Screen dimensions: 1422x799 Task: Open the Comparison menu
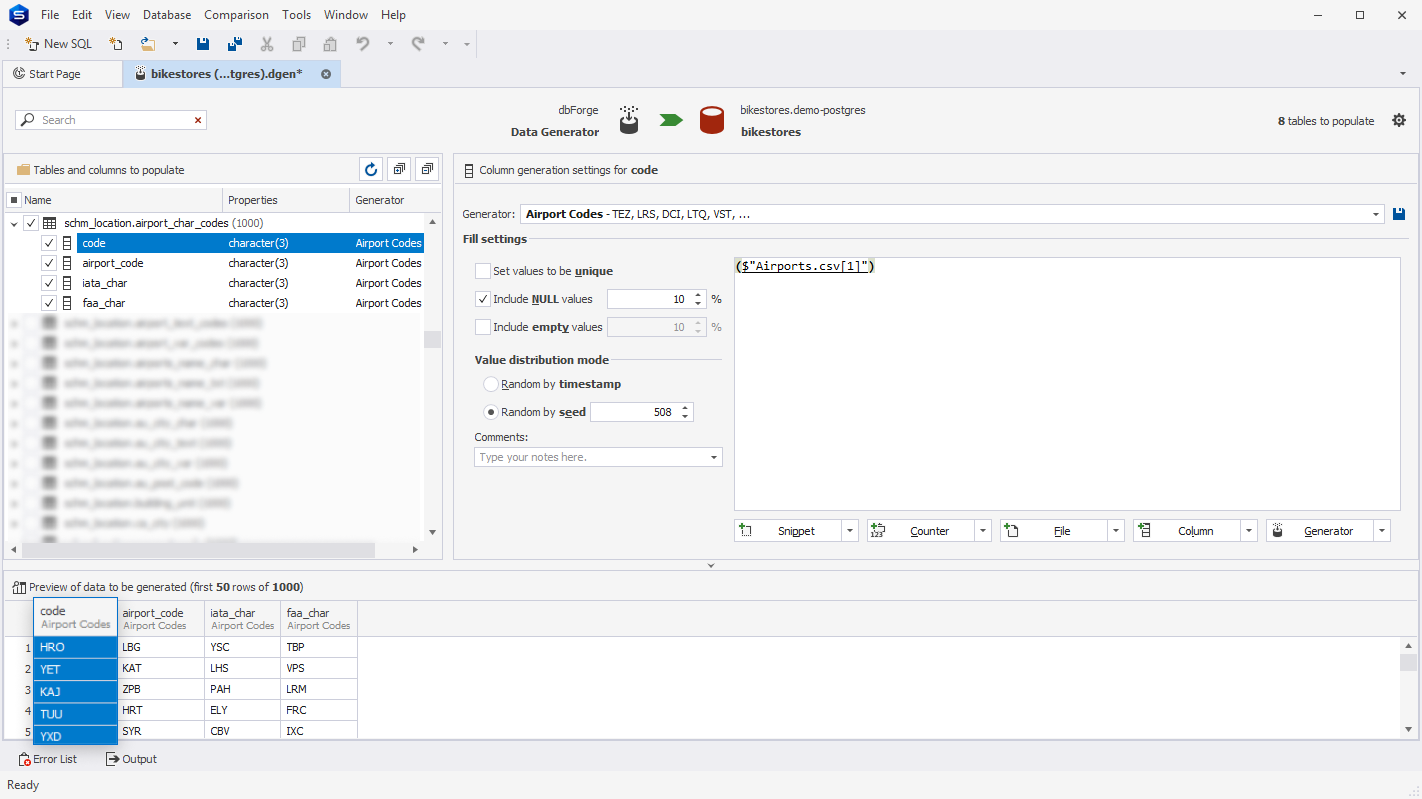click(236, 15)
